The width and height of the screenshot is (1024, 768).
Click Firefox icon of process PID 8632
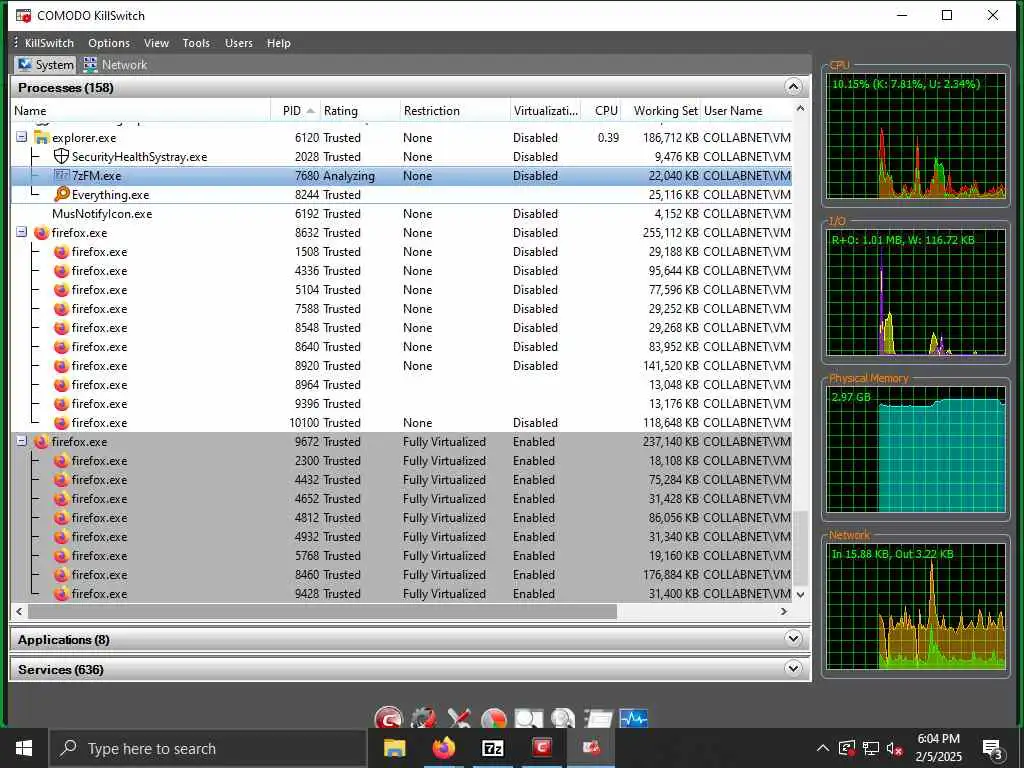[42, 232]
